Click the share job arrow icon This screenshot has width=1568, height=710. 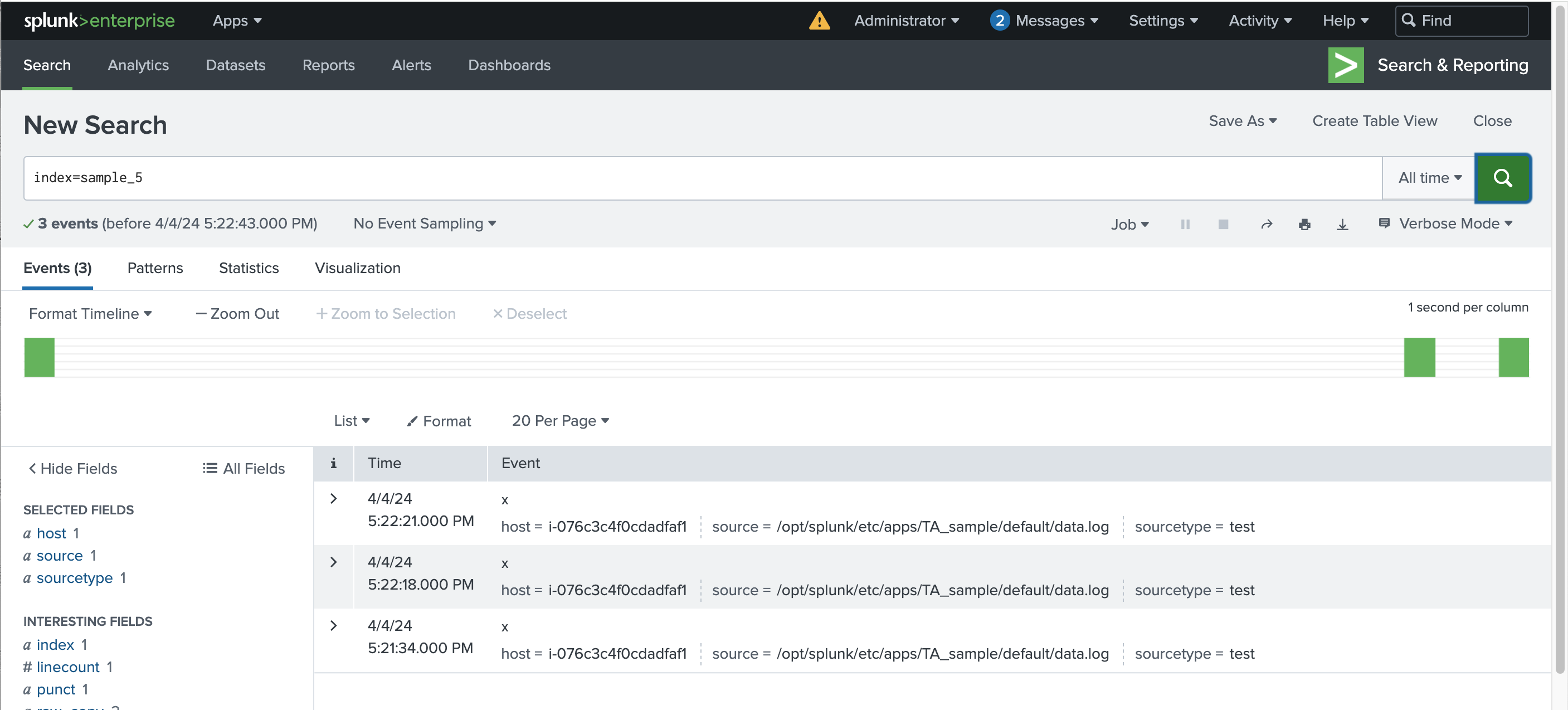1266,224
